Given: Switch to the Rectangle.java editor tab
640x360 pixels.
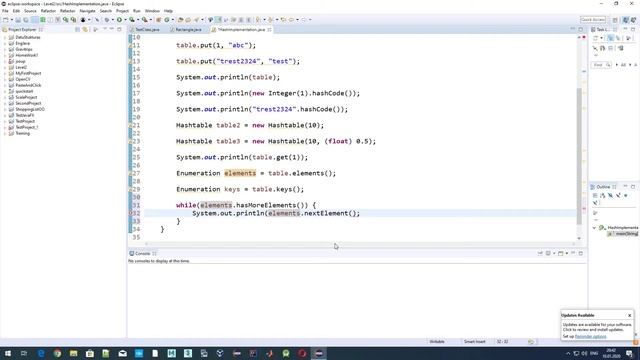Looking at the screenshot, I should click(188, 30).
